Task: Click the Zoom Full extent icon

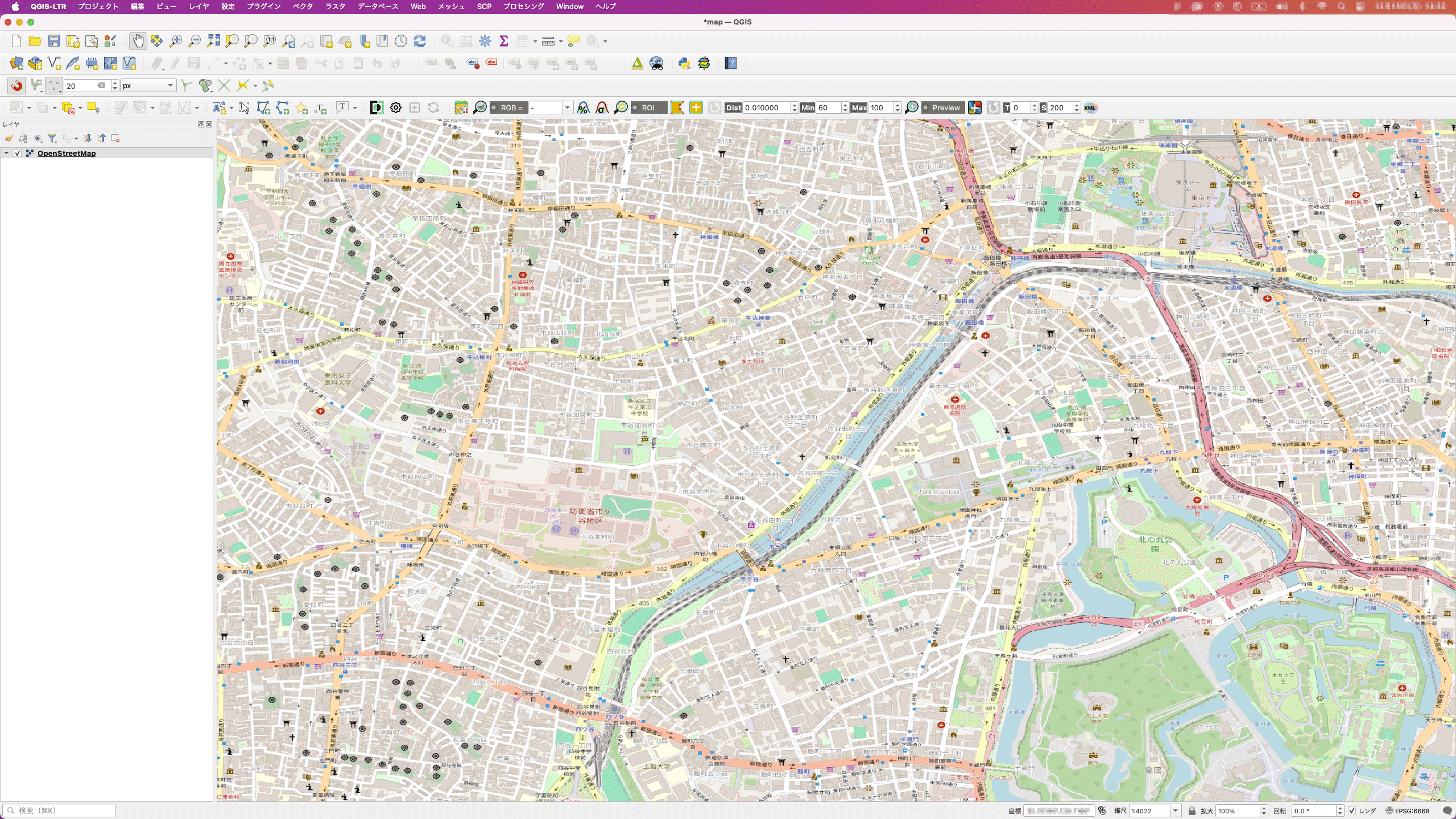Action: coord(213,41)
